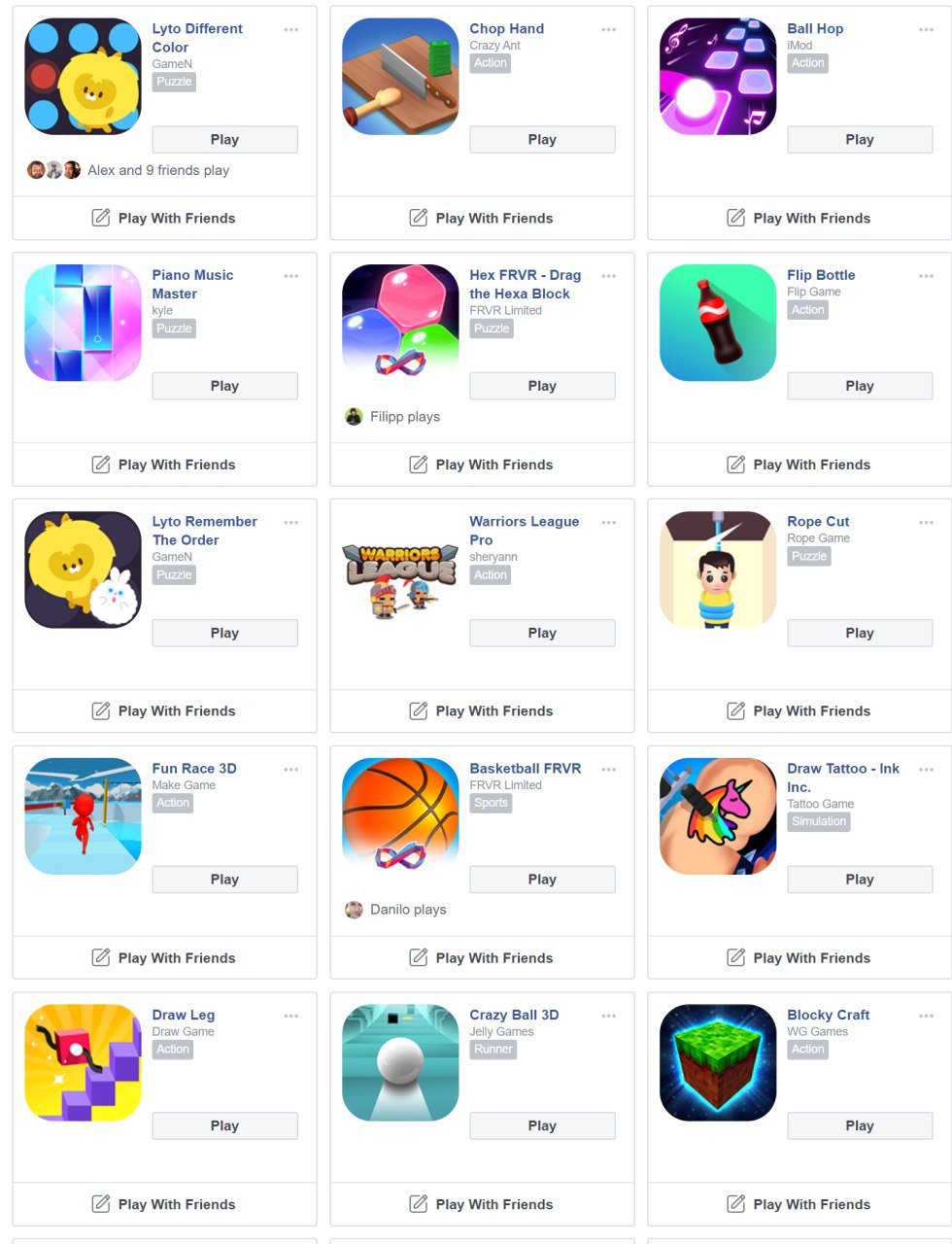This screenshot has height=1244, width=952.
Task: Open the three-dot menu for Piano Music Master
Action: (290, 276)
